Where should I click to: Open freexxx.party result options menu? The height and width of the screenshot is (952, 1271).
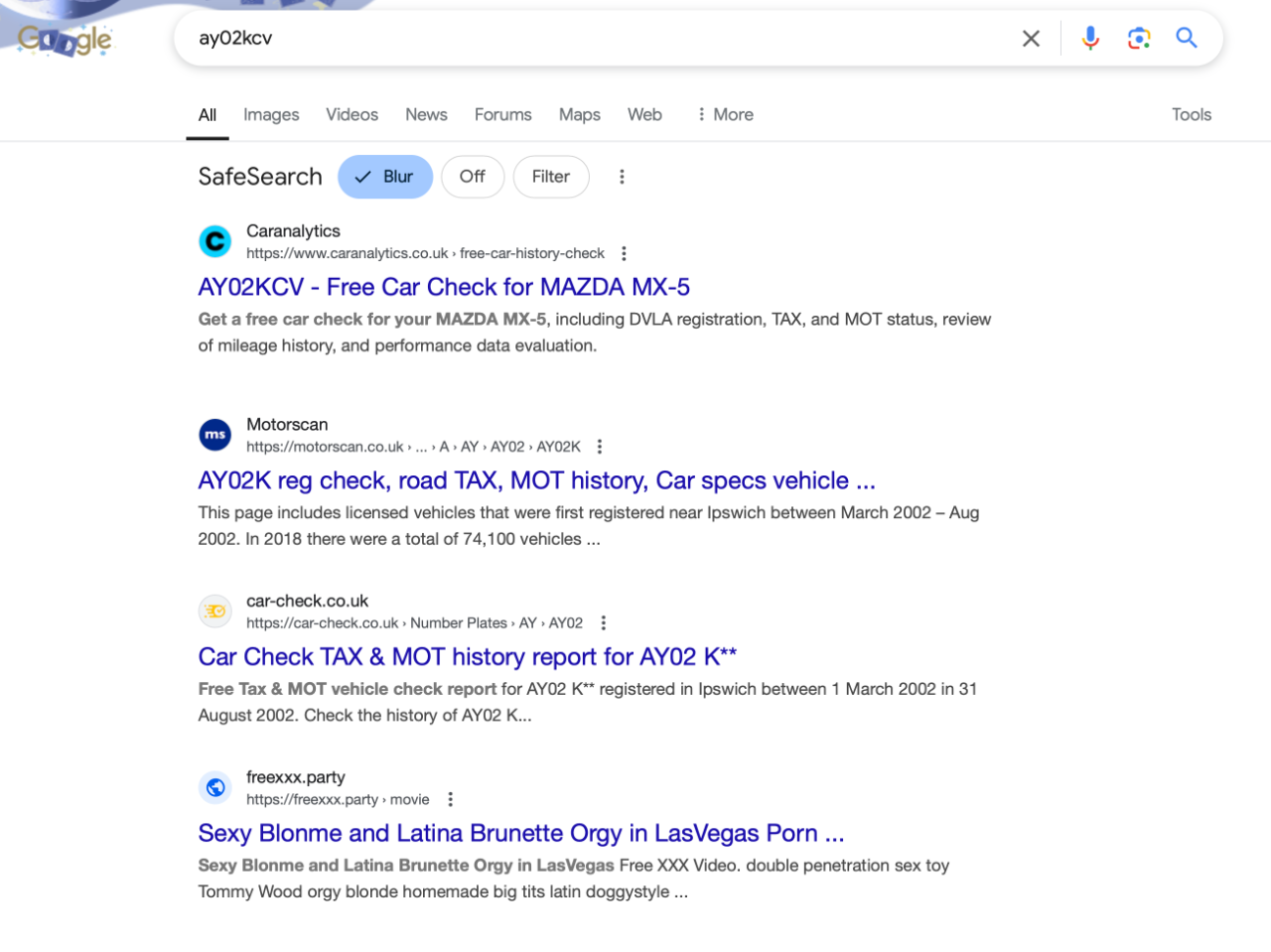pos(450,799)
